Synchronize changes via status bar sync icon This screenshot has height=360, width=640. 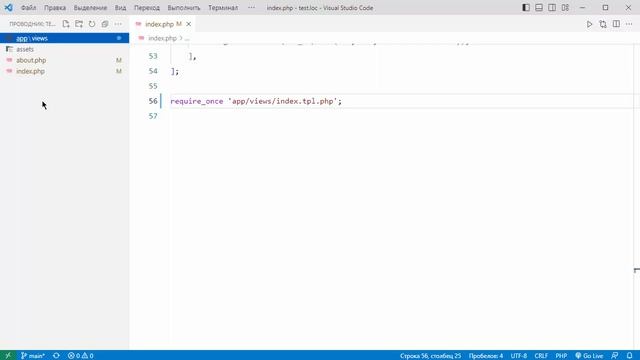click(x=56, y=356)
